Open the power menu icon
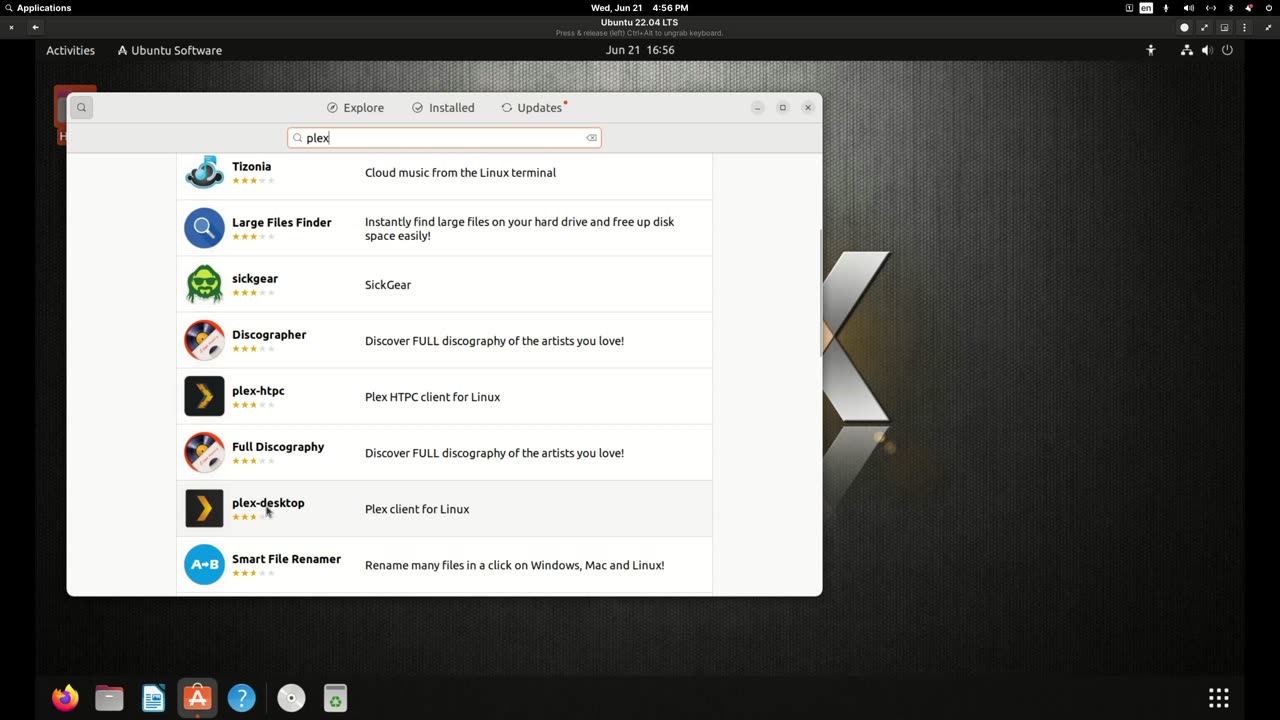This screenshot has height=720, width=1280. point(1227,50)
